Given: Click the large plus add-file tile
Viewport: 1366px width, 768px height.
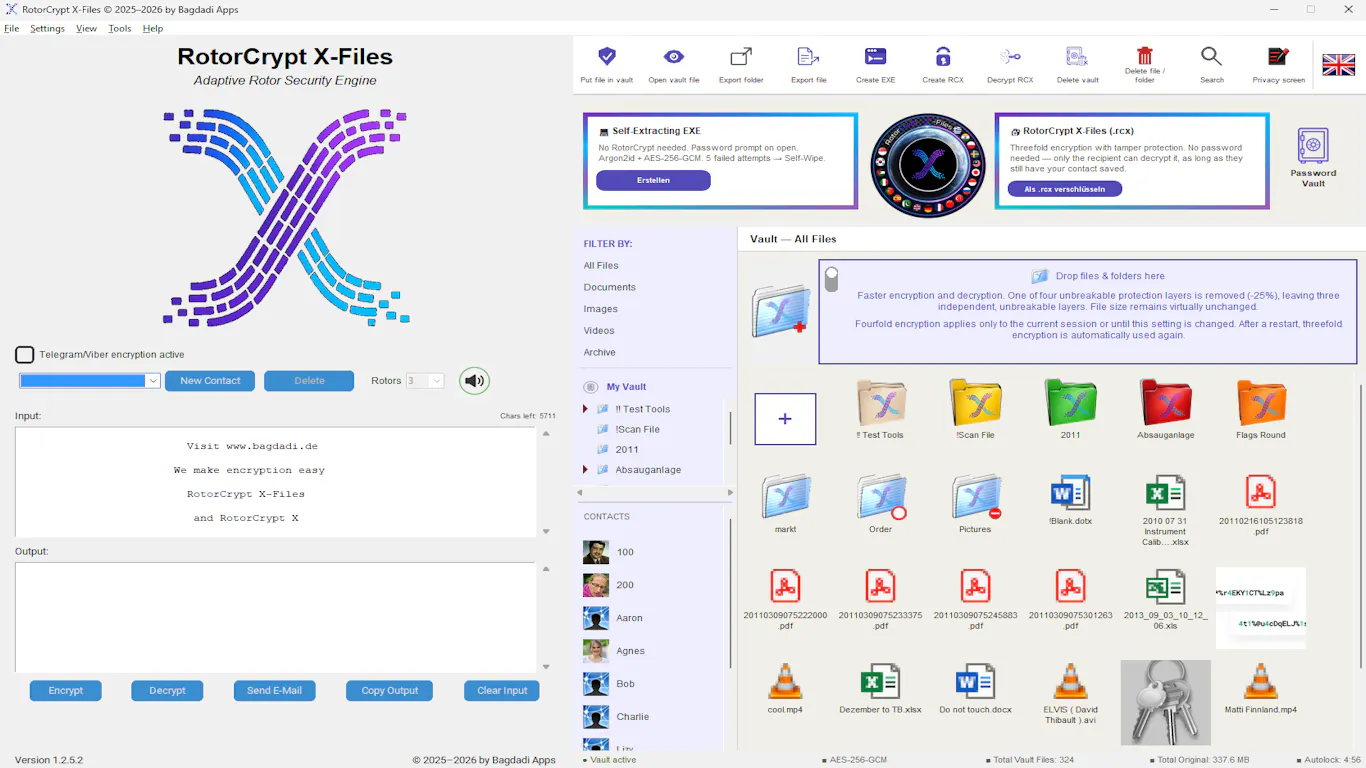Looking at the screenshot, I should point(785,419).
